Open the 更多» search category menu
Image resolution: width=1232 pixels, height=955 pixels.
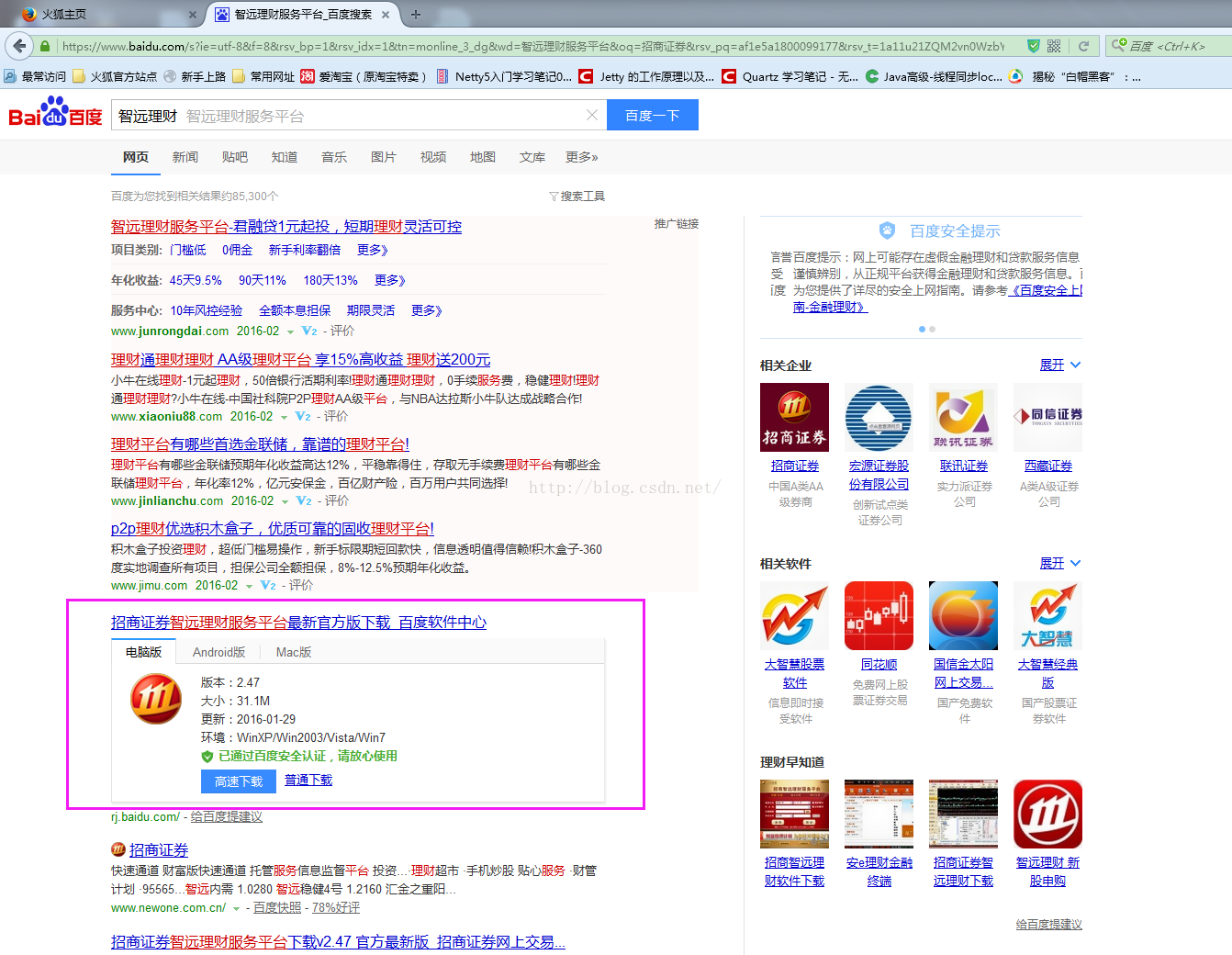pyautogui.click(x=582, y=157)
